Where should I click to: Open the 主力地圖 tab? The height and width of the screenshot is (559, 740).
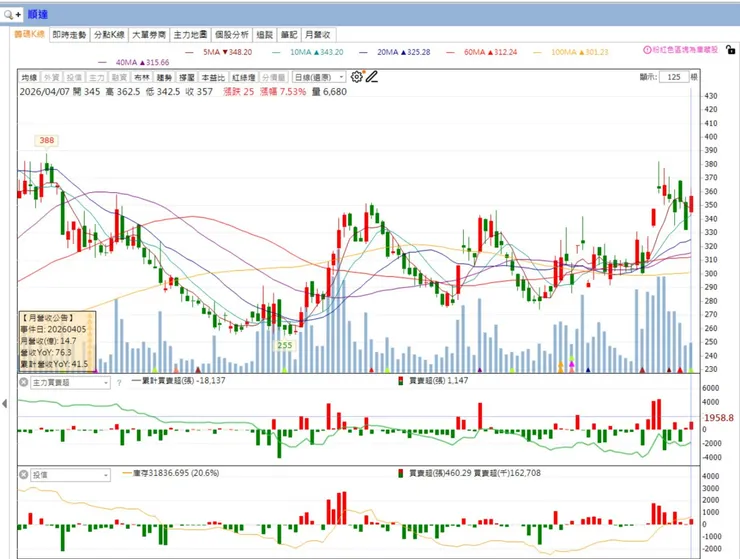click(x=190, y=34)
